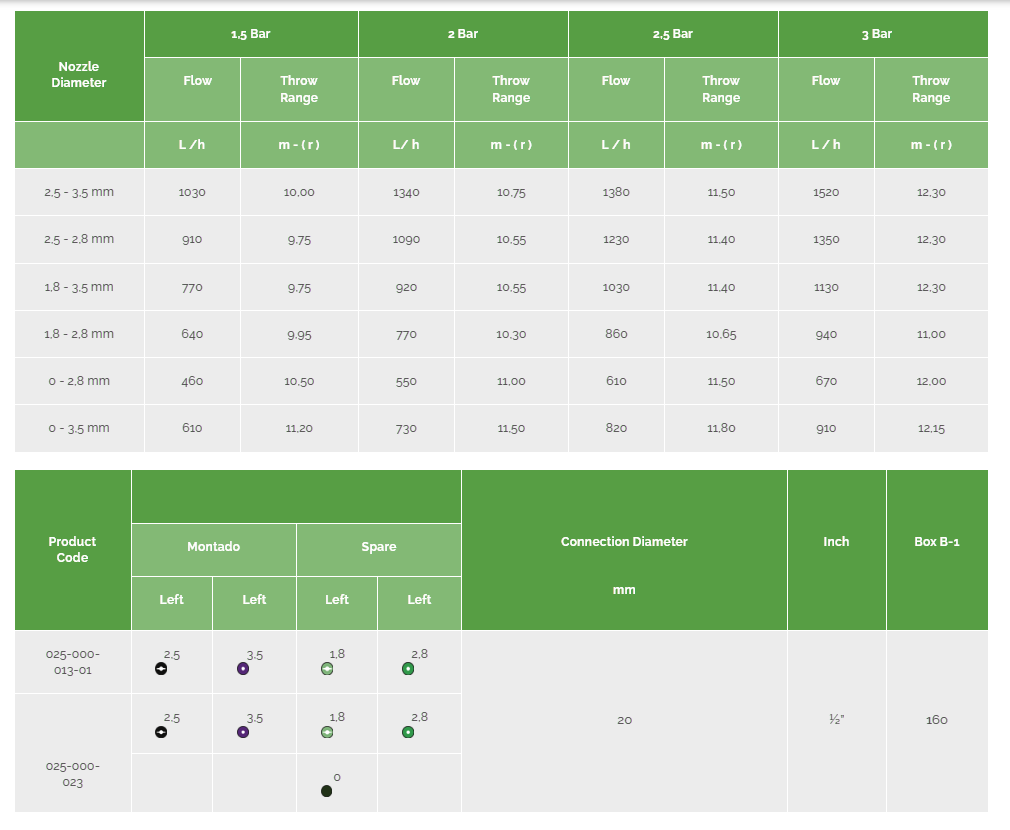This screenshot has width=1010, height=830.
Task: Click the green 2,8 nozzle icon in row 025-000-023
Action: click(408, 732)
